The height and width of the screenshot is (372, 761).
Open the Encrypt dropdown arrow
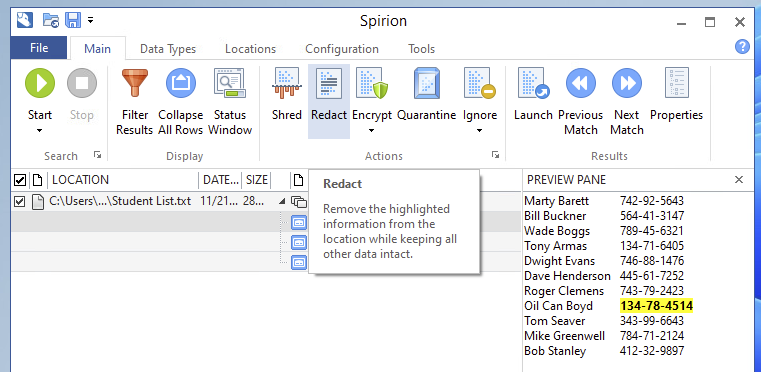tap(372, 130)
